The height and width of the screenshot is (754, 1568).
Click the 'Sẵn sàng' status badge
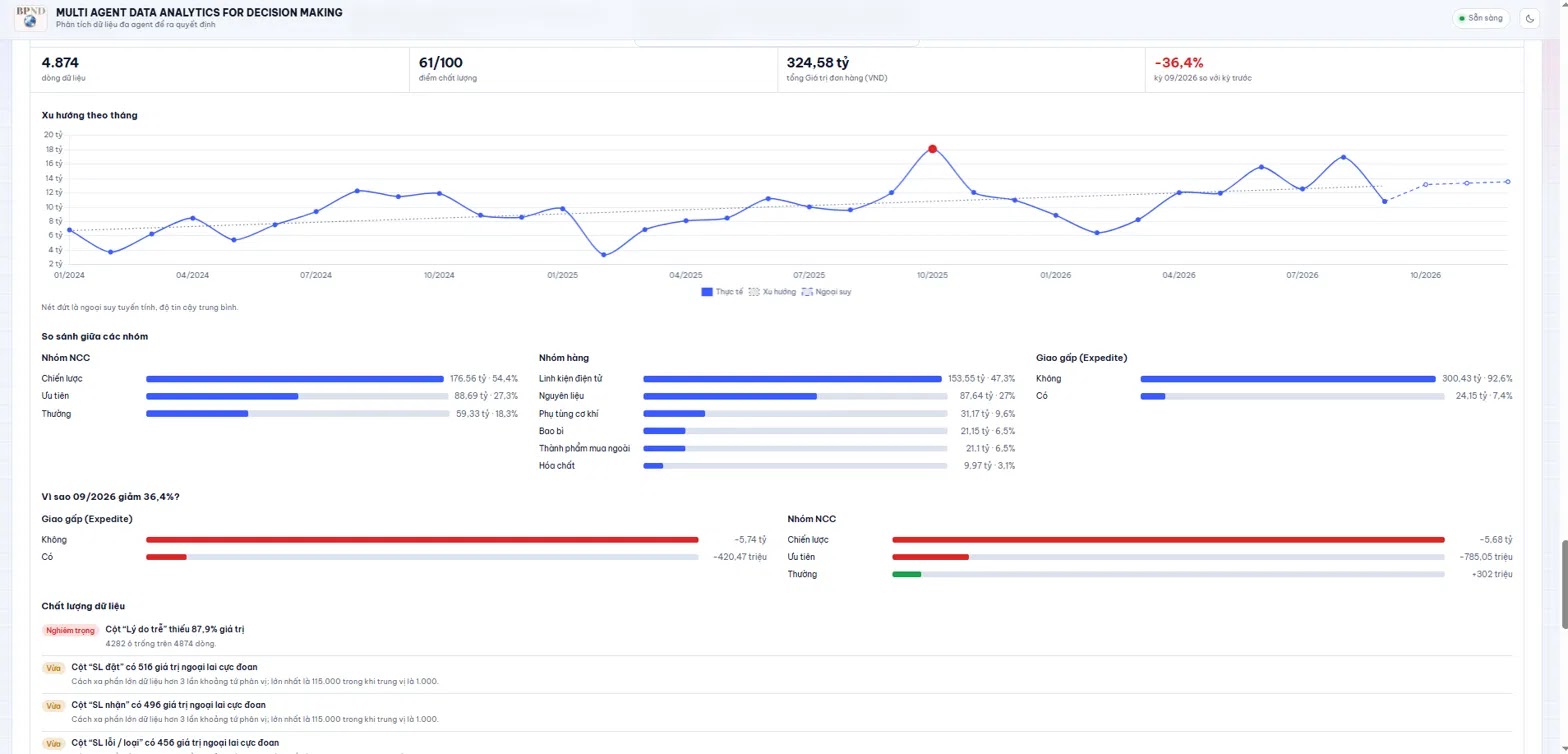coord(1481,18)
